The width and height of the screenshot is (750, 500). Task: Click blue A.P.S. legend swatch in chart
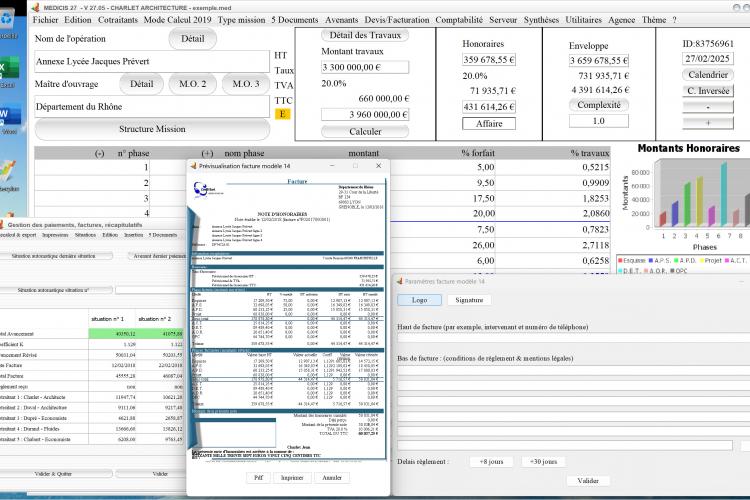point(651,260)
